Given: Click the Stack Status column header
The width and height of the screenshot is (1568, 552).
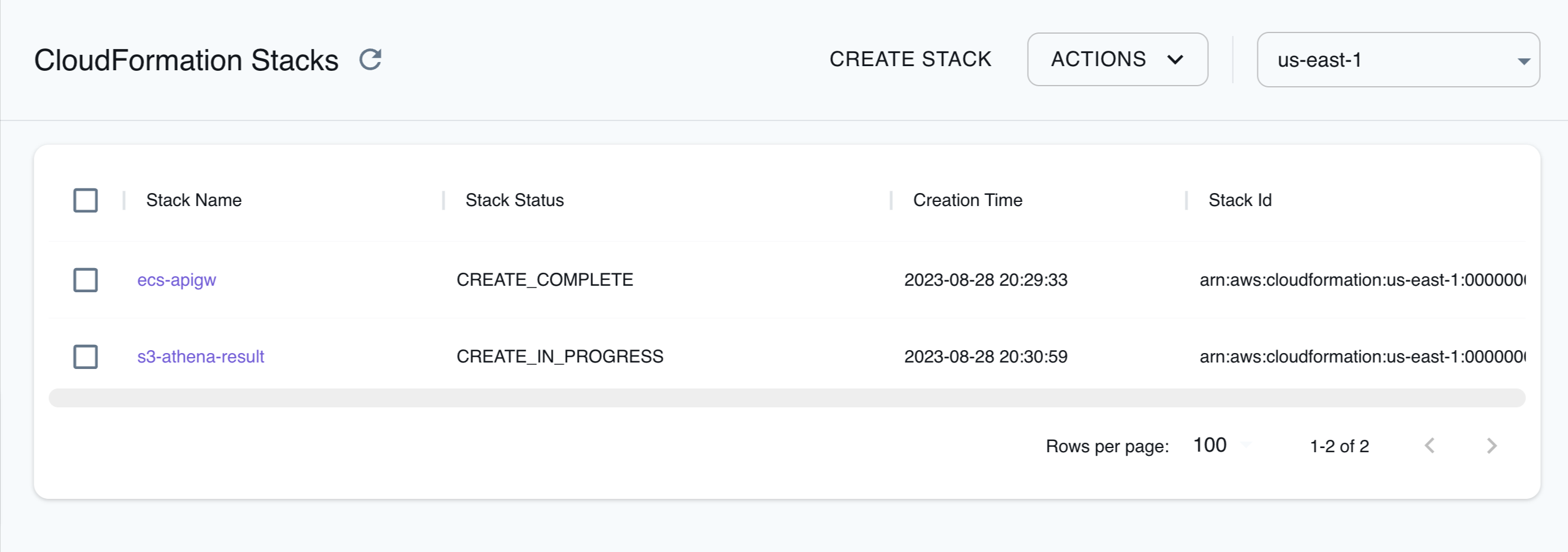Looking at the screenshot, I should point(514,200).
